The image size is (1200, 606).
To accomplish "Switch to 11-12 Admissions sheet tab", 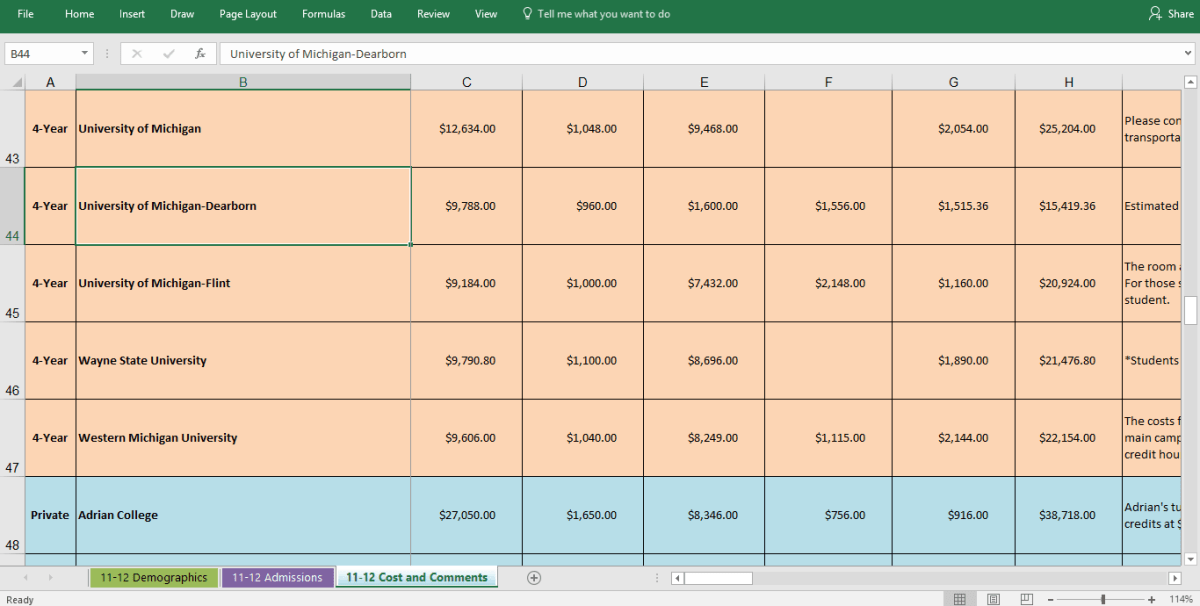I will pyautogui.click(x=277, y=577).
